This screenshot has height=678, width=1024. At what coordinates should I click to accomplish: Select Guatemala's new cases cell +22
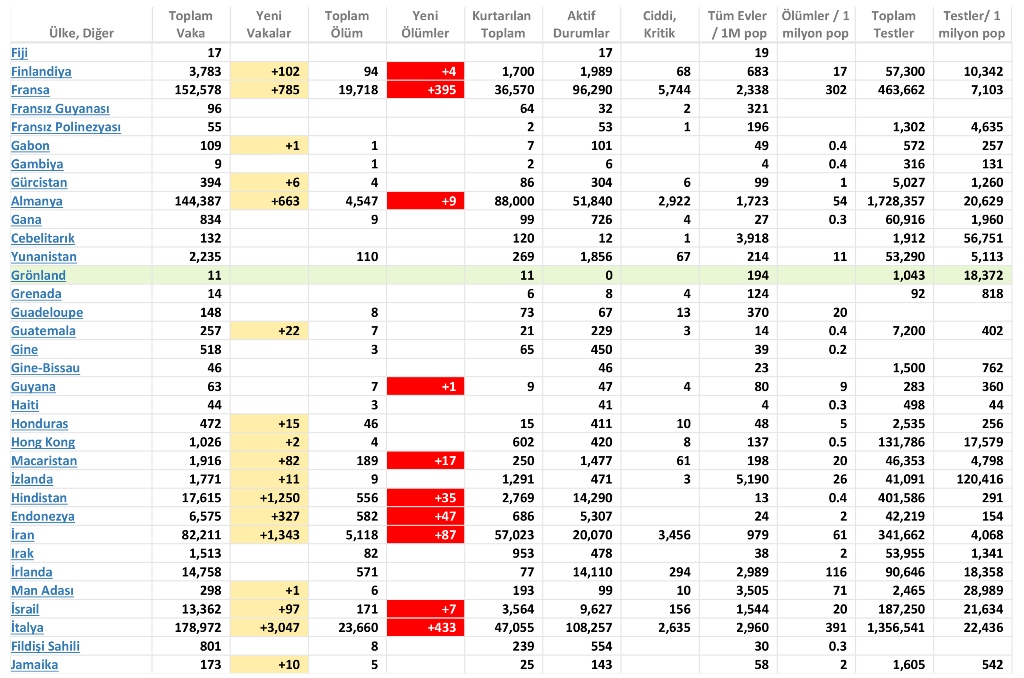pos(269,331)
